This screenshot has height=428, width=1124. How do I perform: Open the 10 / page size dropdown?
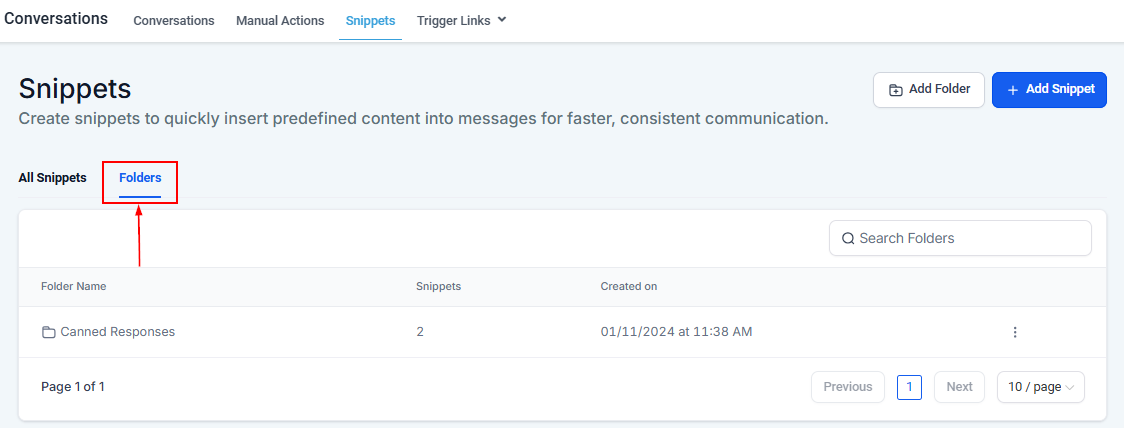[x=1040, y=387]
